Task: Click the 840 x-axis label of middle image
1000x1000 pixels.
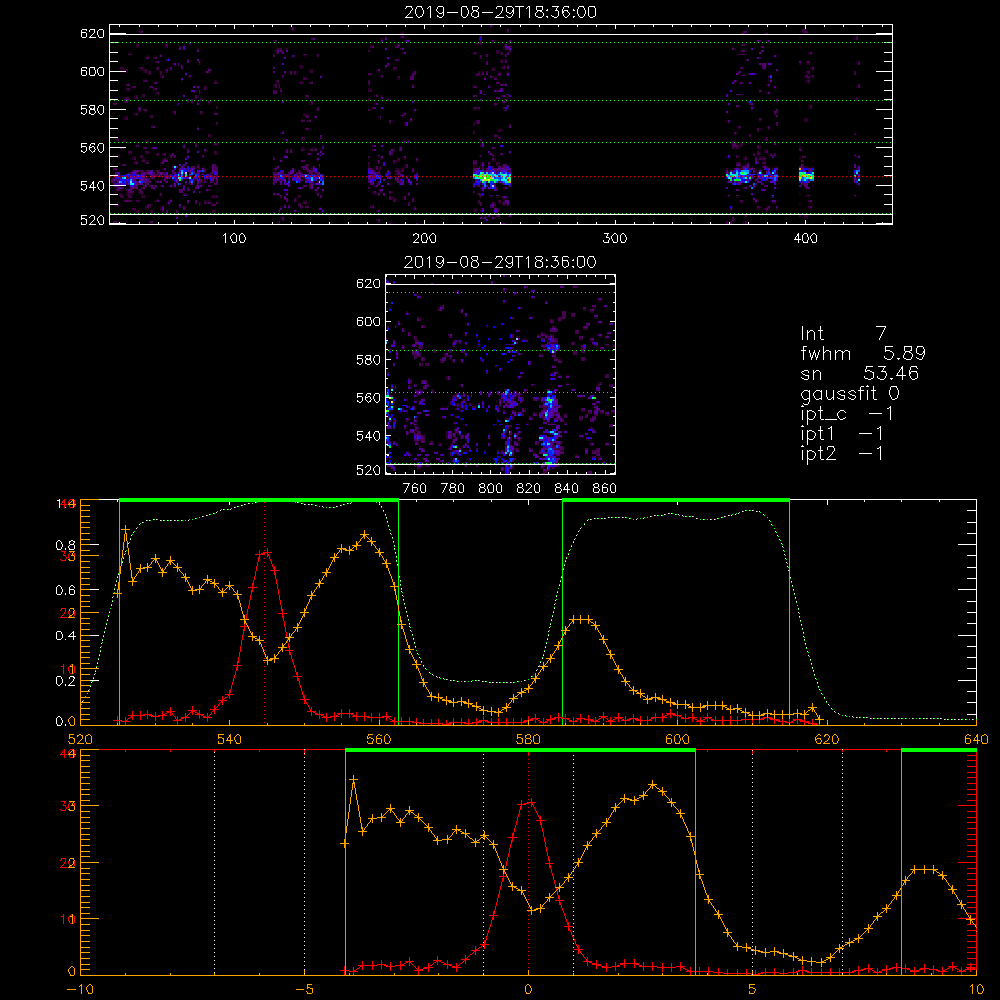Action: tap(566, 489)
